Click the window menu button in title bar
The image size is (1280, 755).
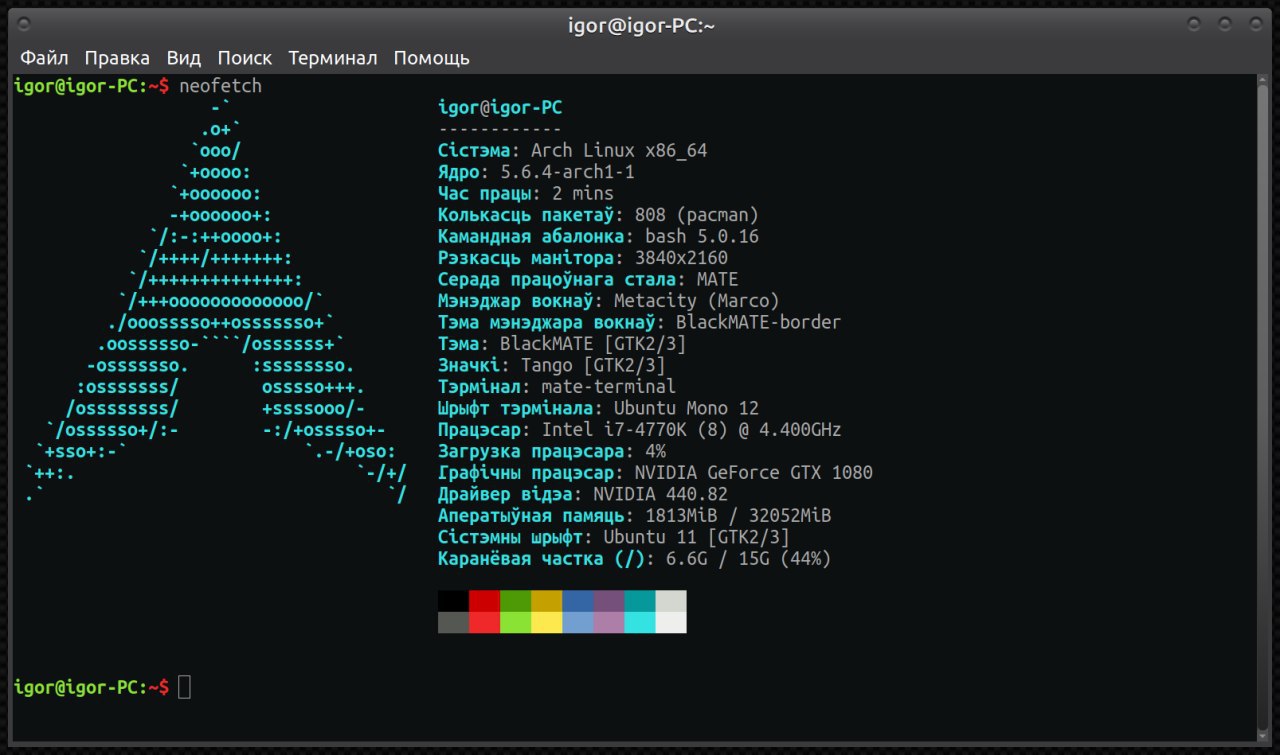25,22
